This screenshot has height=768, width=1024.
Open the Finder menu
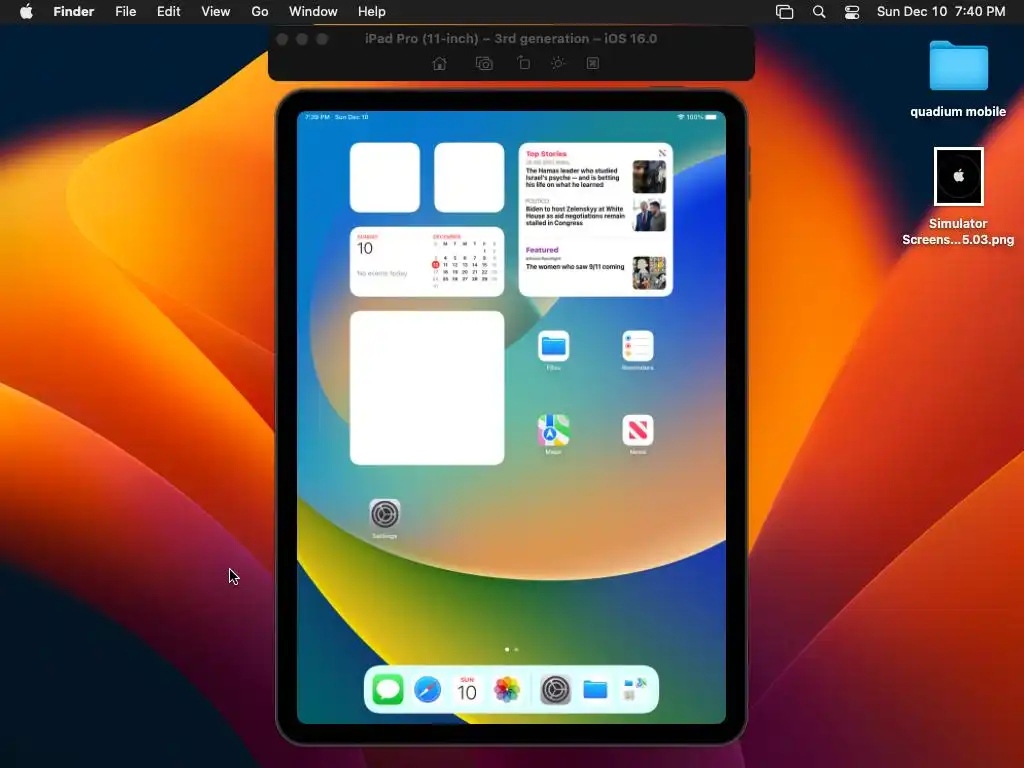click(x=74, y=12)
